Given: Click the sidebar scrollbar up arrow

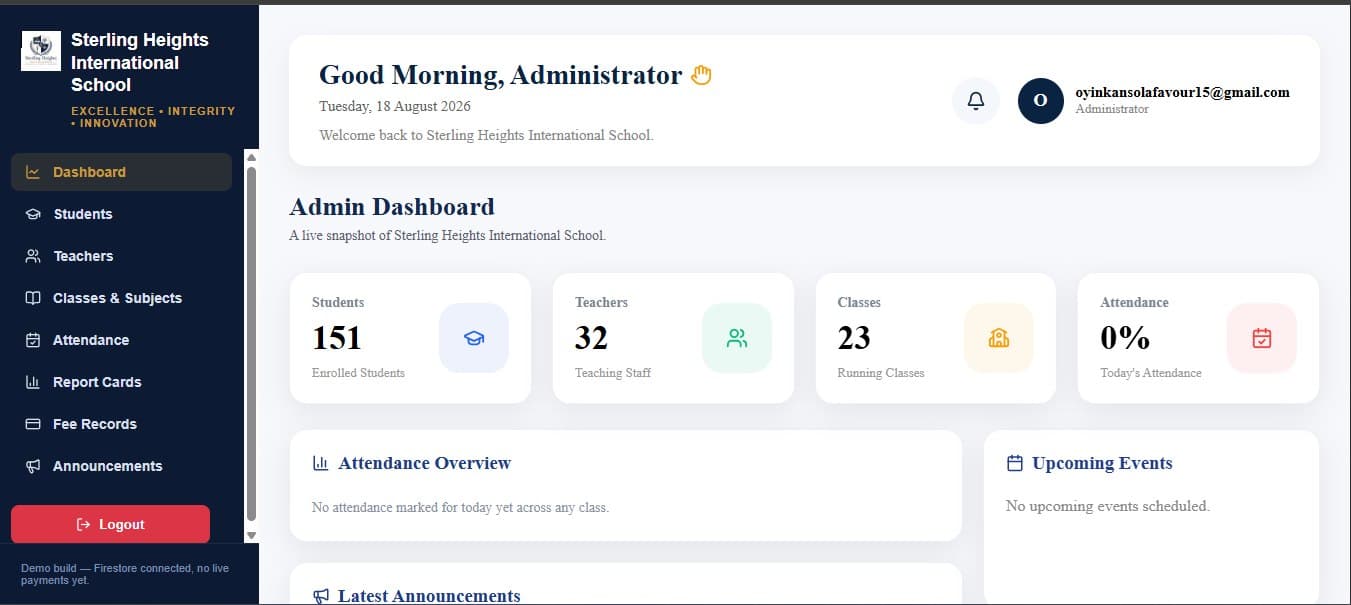Looking at the screenshot, I should [251, 156].
